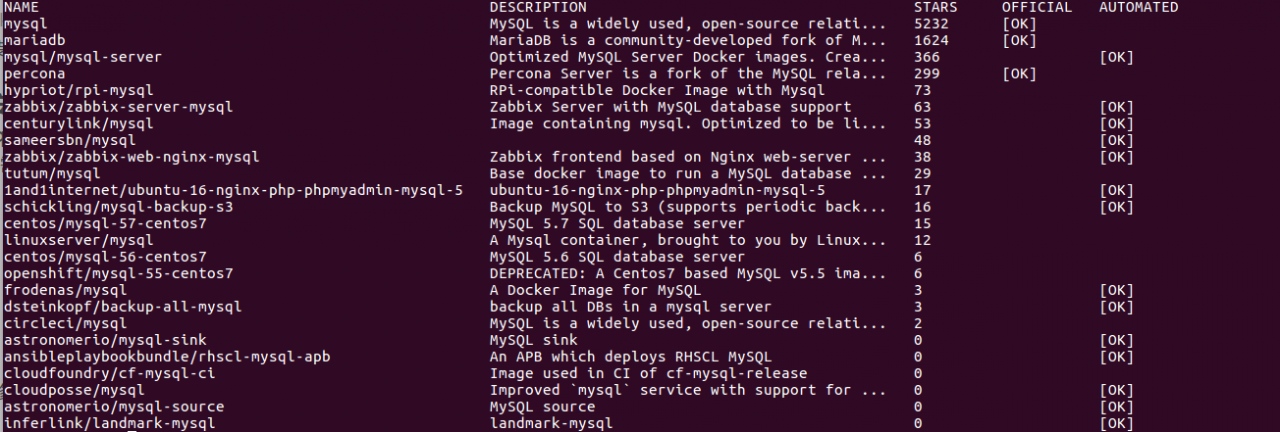Screen dimensions: 1280x432
Task: Click the OFFICIAL column header
Action: pos(1037,7)
